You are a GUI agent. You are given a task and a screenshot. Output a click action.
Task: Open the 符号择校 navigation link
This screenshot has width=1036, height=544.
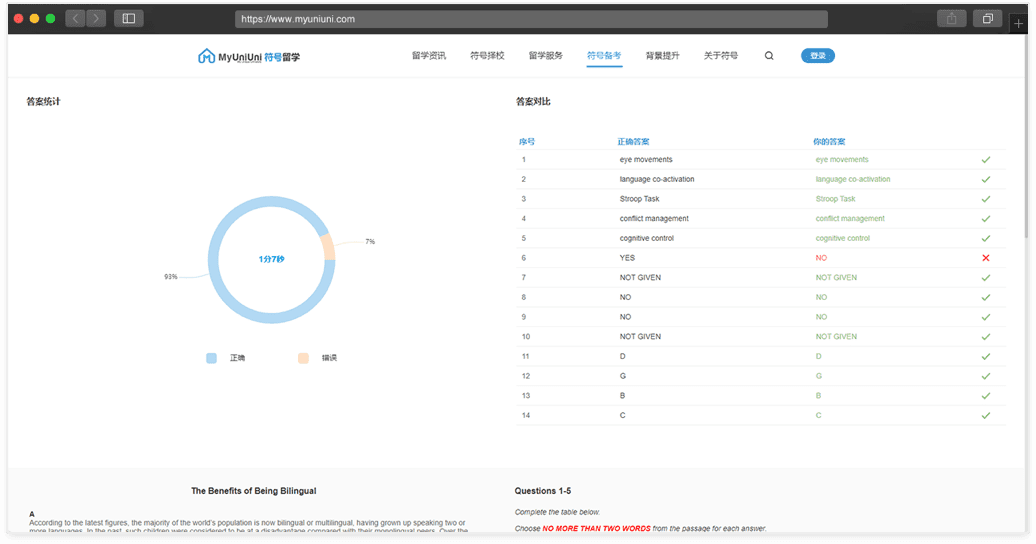click(487, 56)
